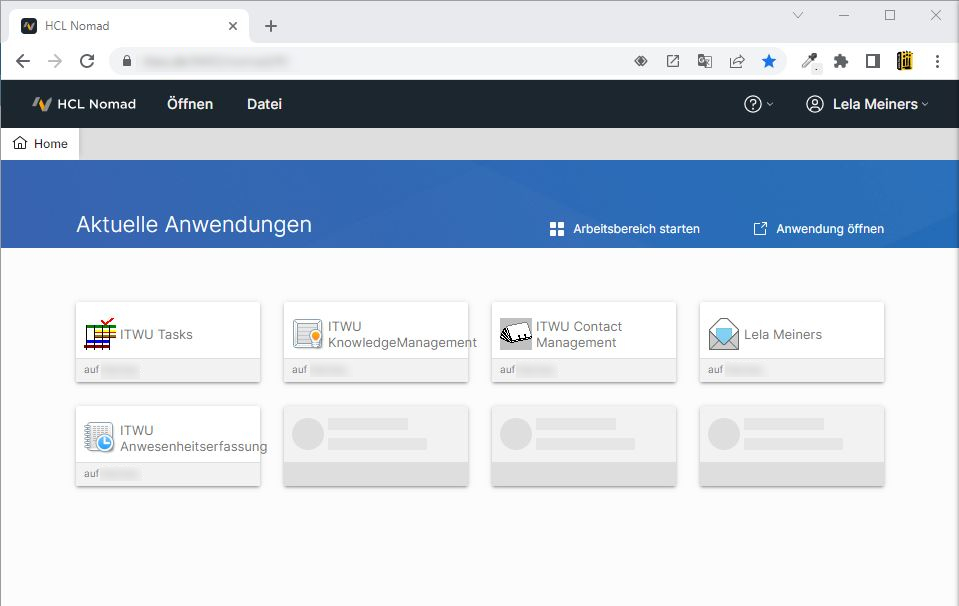
Task: Click the padlock site info icon
Action: [x=127, y=61]
